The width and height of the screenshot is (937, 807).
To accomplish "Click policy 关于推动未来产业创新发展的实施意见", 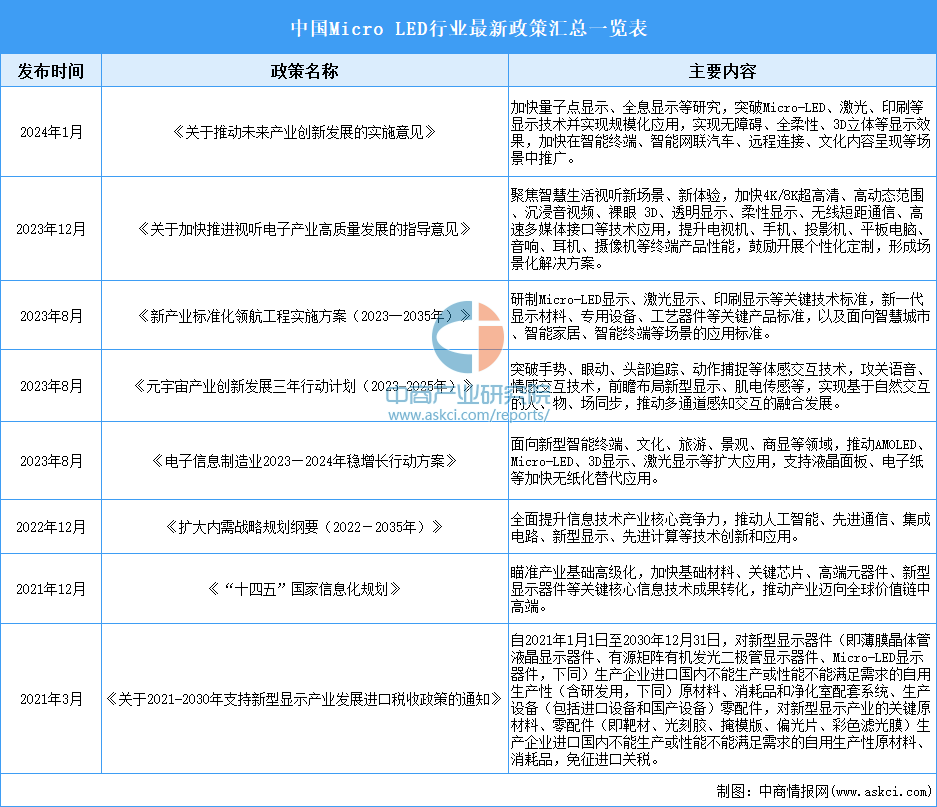I will coord(305,132).
